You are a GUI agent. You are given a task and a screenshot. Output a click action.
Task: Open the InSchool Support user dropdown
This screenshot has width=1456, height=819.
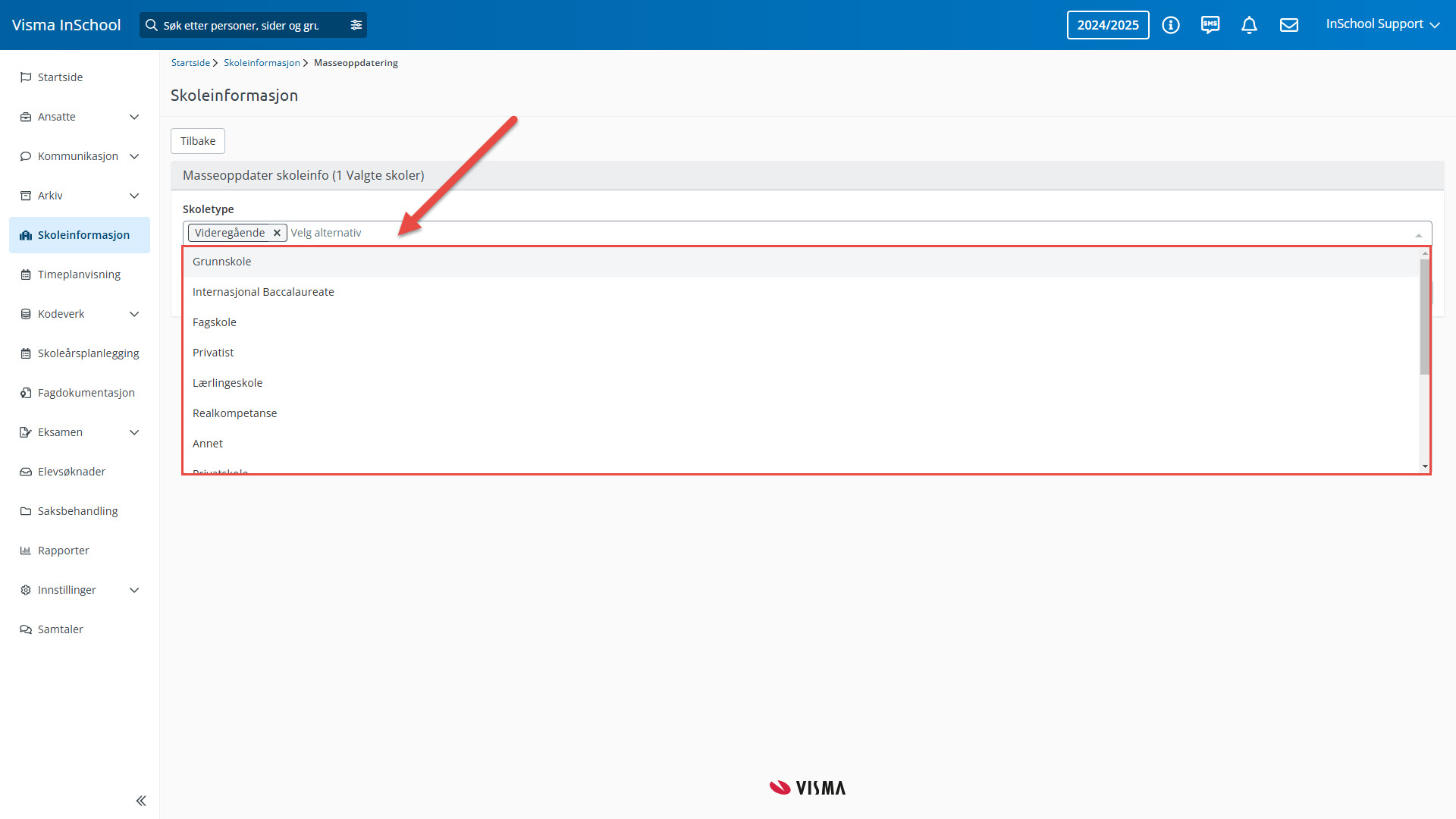1382,24
